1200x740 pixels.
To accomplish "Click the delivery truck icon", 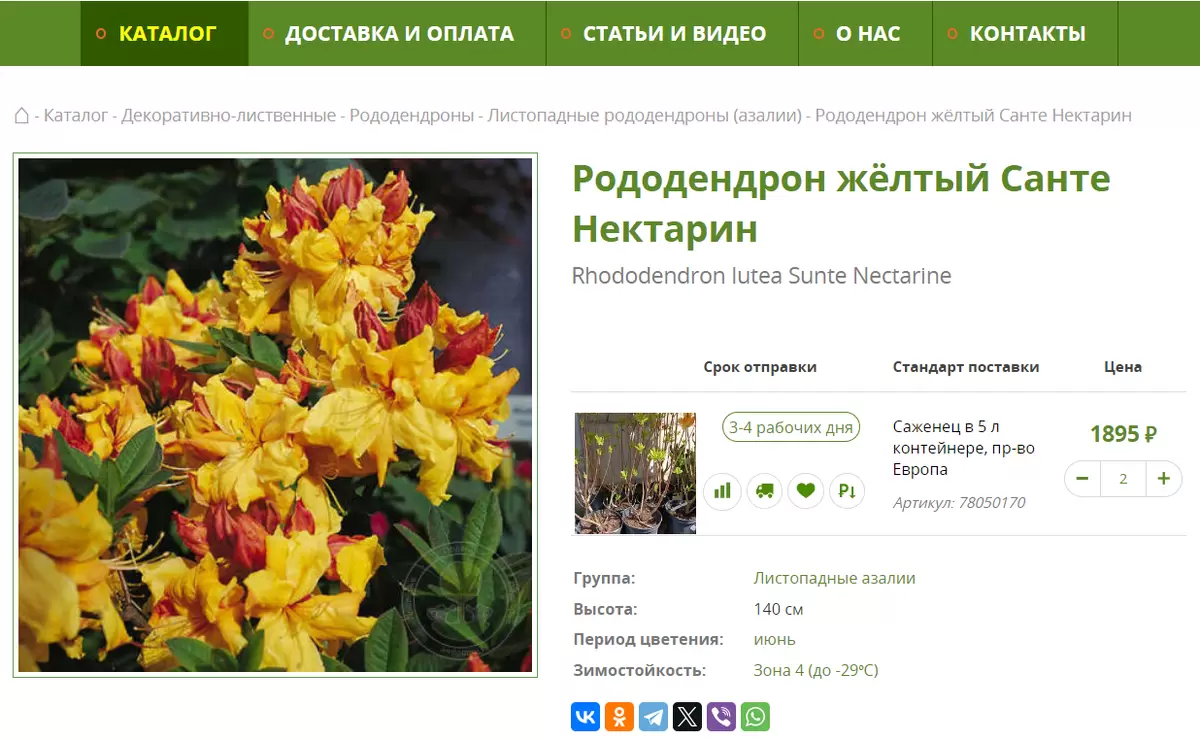I will [x=764, y=491].
